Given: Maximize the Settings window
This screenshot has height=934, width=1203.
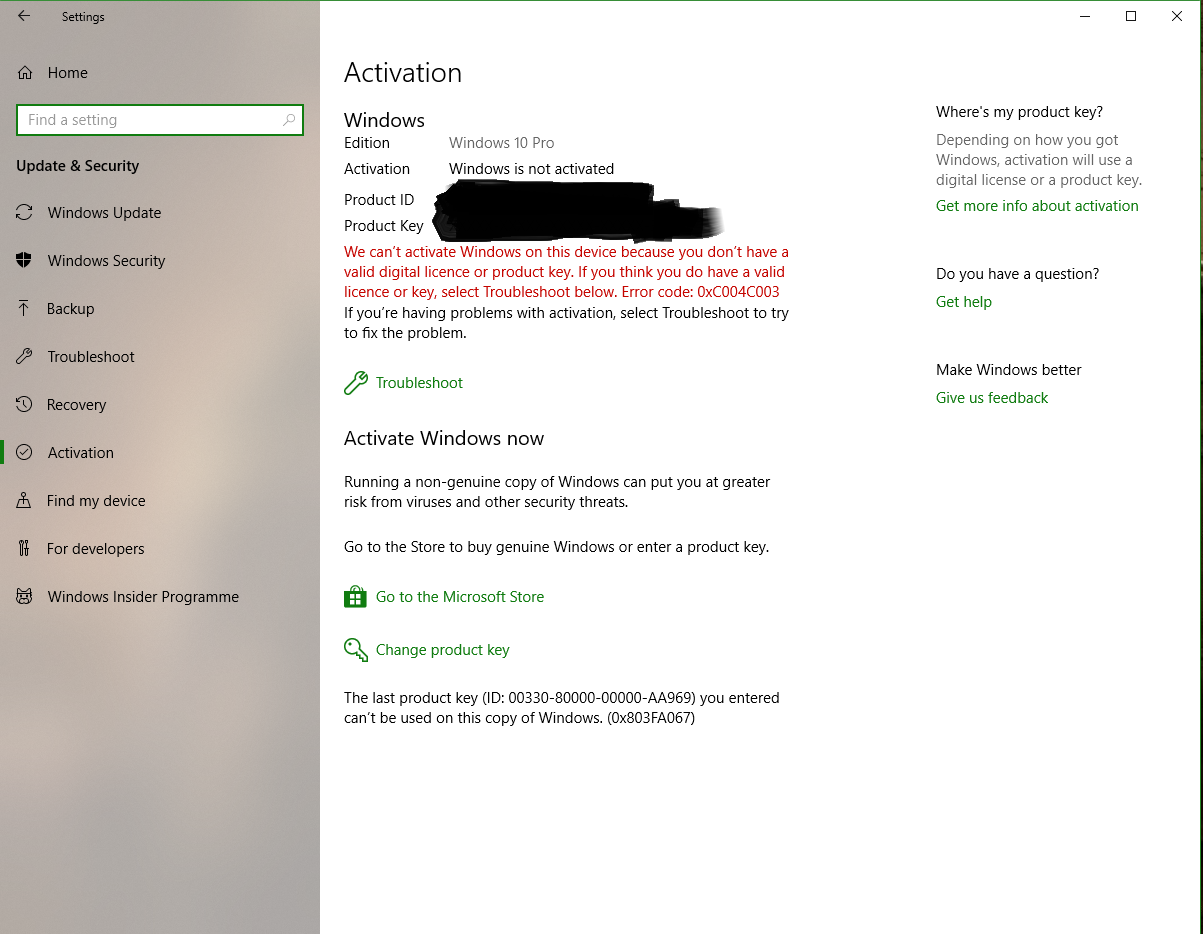Looking at the screenshot, I should tap(1131, 16).
